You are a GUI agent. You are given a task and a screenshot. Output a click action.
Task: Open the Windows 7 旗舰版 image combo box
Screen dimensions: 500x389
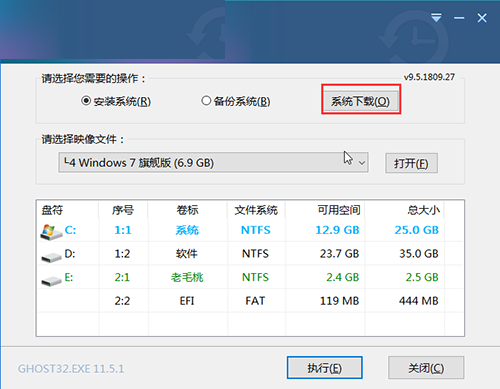213,163
